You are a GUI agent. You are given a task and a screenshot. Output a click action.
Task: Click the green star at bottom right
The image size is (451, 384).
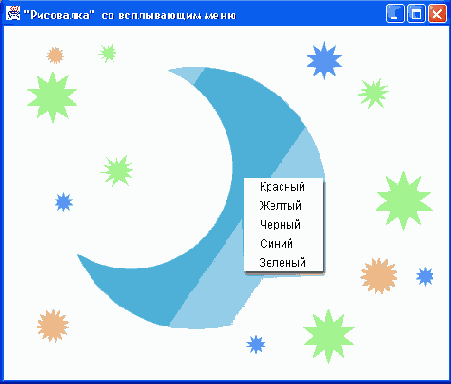329,336
